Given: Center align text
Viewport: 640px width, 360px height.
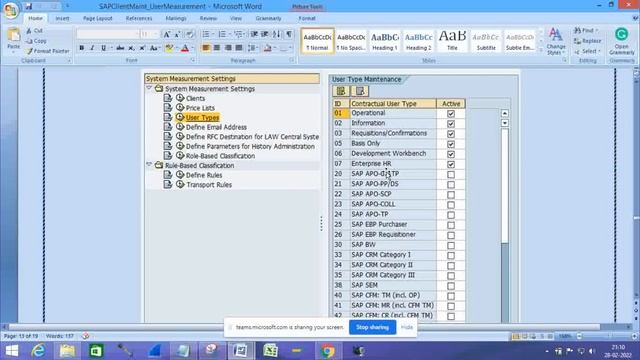Looking at the screenshot, I should tap(217, 48).
